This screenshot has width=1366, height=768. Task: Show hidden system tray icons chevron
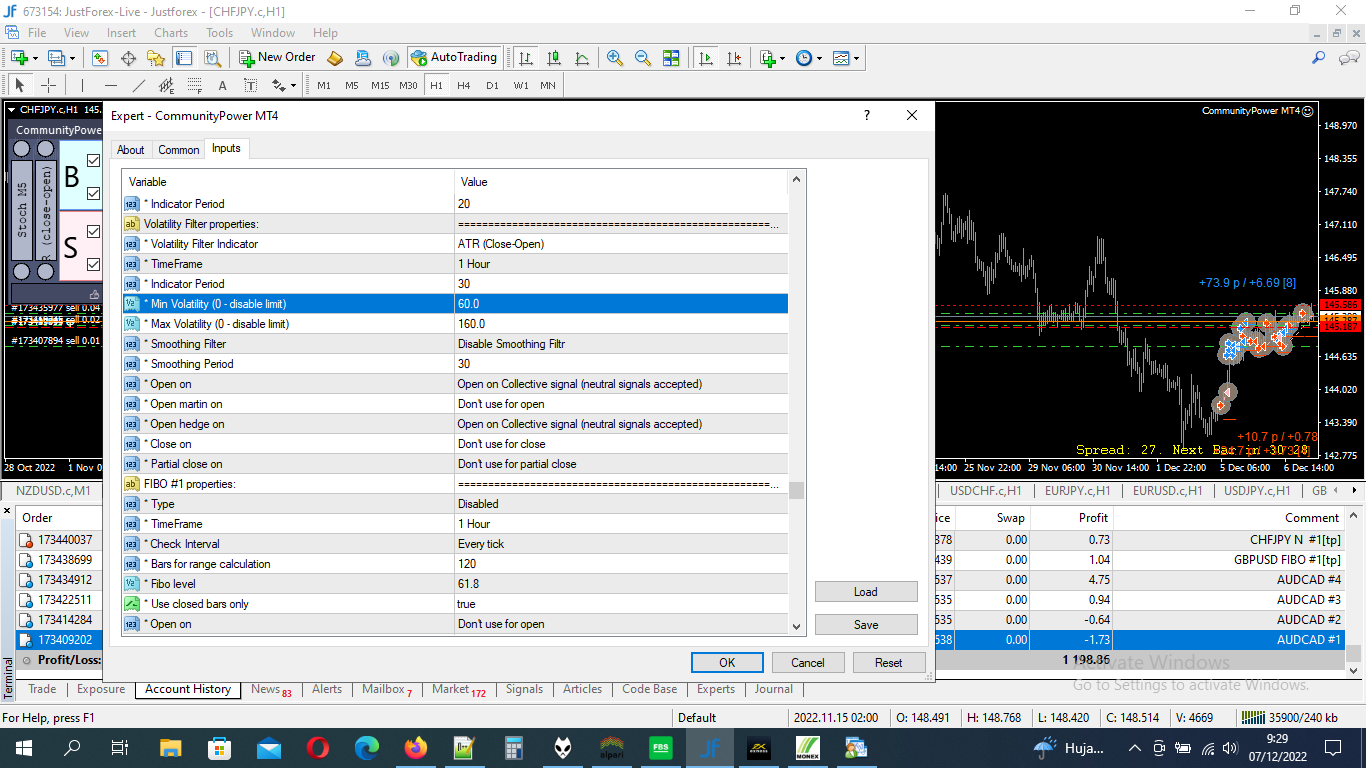[x=1134, y=747]
